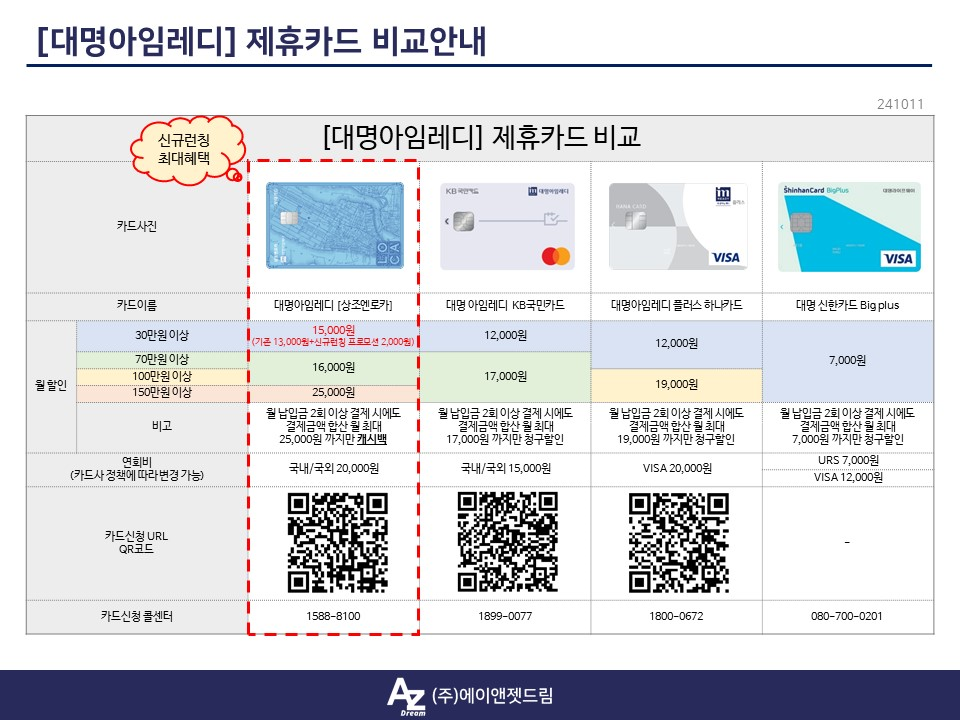Image resolution: width=960 pixels, height=720 pixels.
Task: Click 하나카드 12,000원 discount cell
Action: [x=677, y=343]
